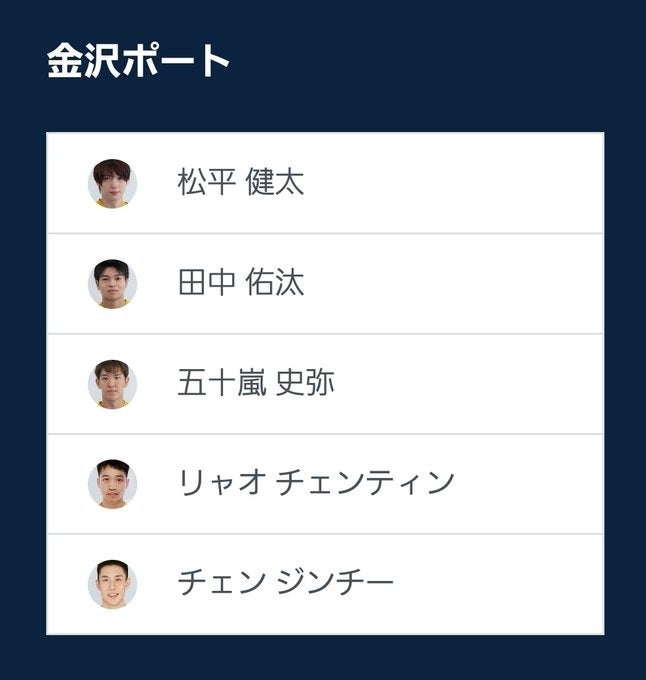The image size is (646, 680).
Task: Open the profile photo for 田中 佑汰
Action: (112, 283)
